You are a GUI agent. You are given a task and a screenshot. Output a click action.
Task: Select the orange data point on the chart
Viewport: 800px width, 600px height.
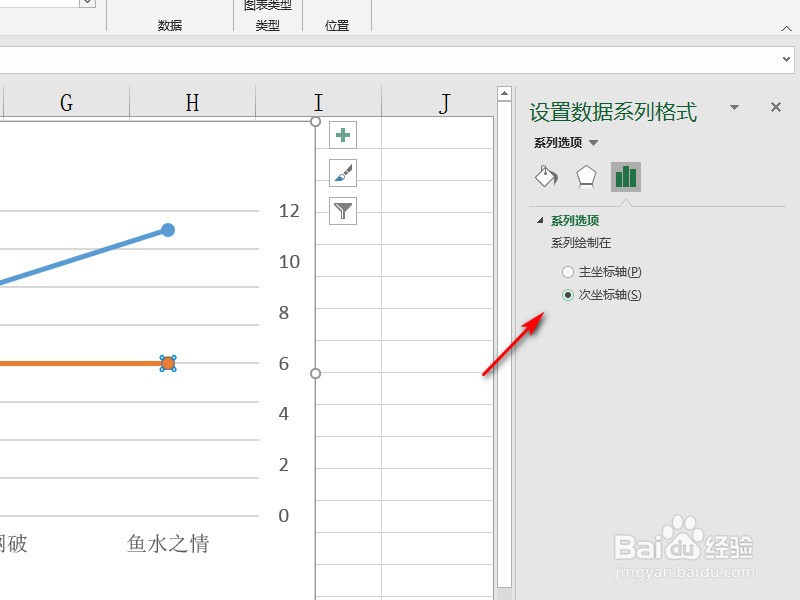tap(167, 363)
